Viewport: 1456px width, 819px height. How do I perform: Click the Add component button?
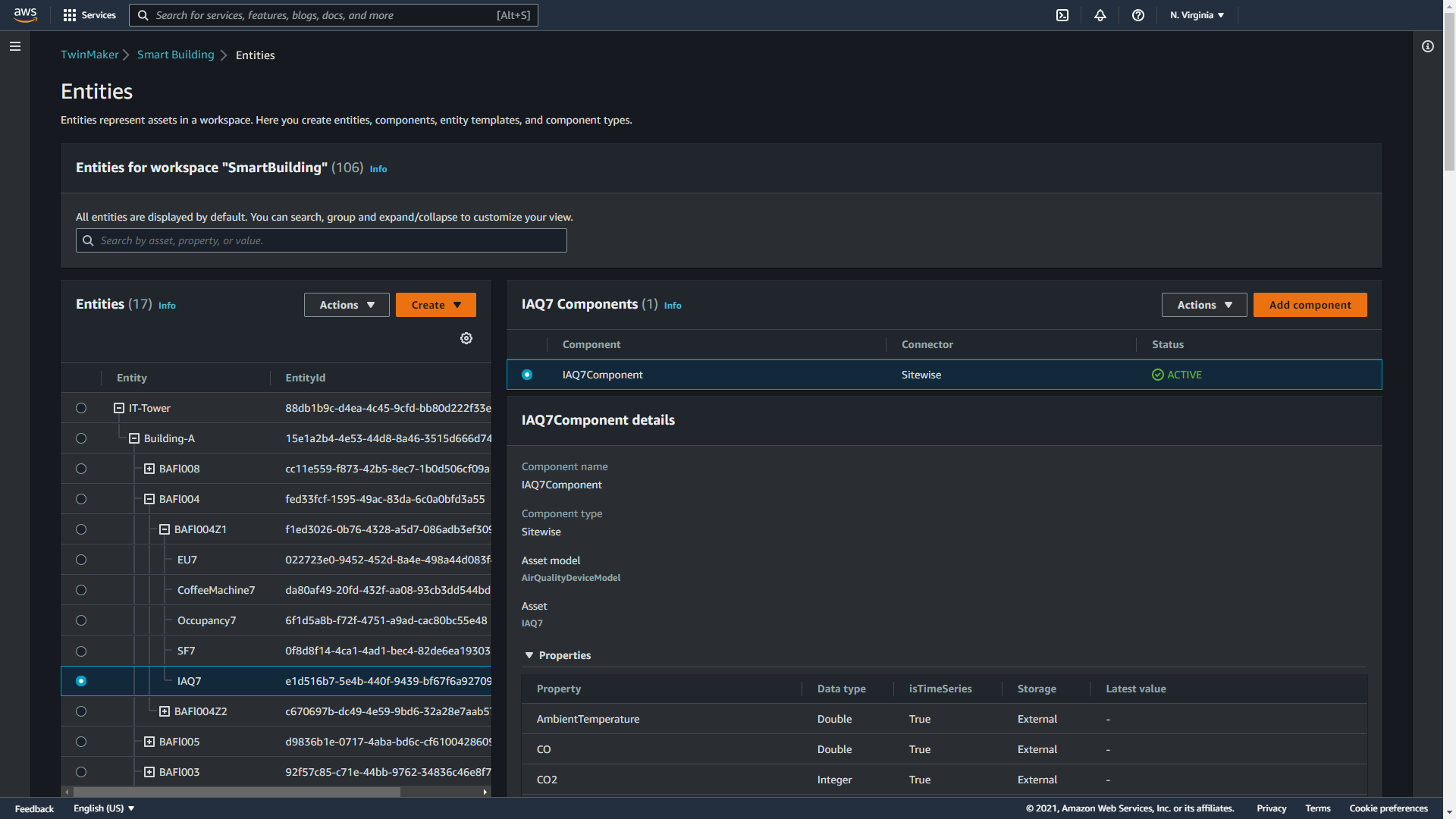pyautogui.click(x=1310, y=305)
